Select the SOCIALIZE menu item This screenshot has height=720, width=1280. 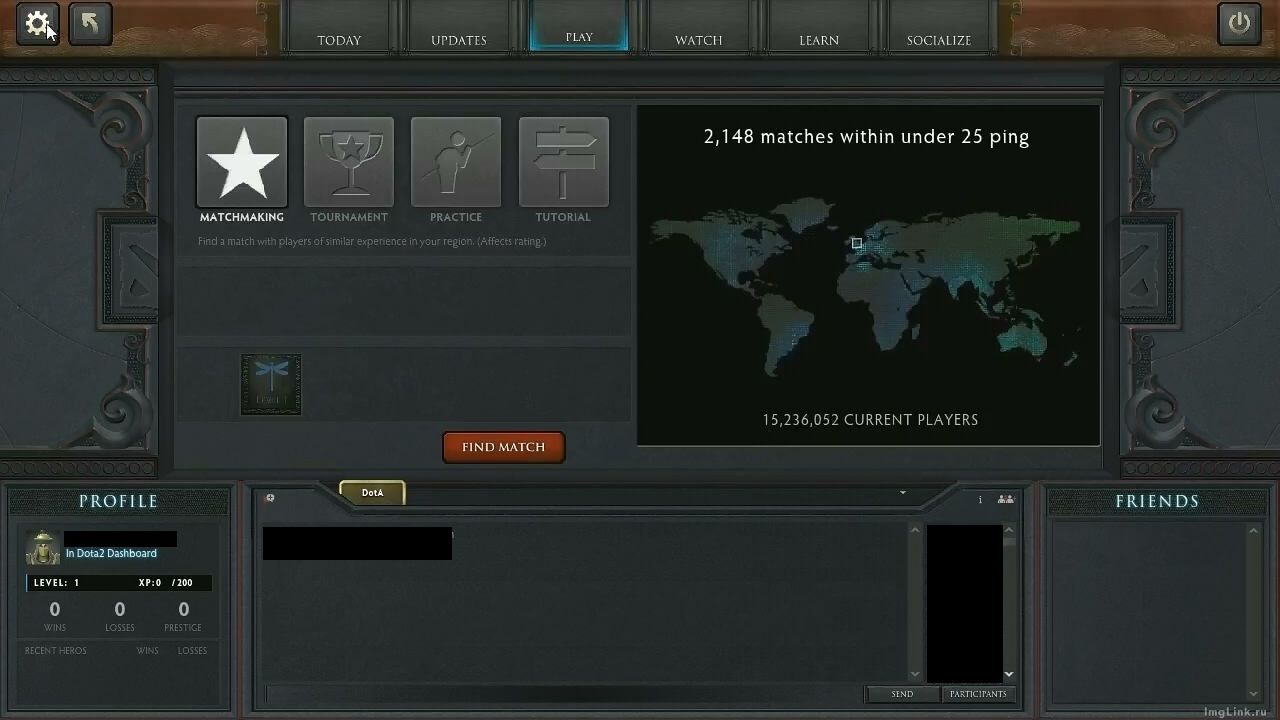click(x=938, y=40)
